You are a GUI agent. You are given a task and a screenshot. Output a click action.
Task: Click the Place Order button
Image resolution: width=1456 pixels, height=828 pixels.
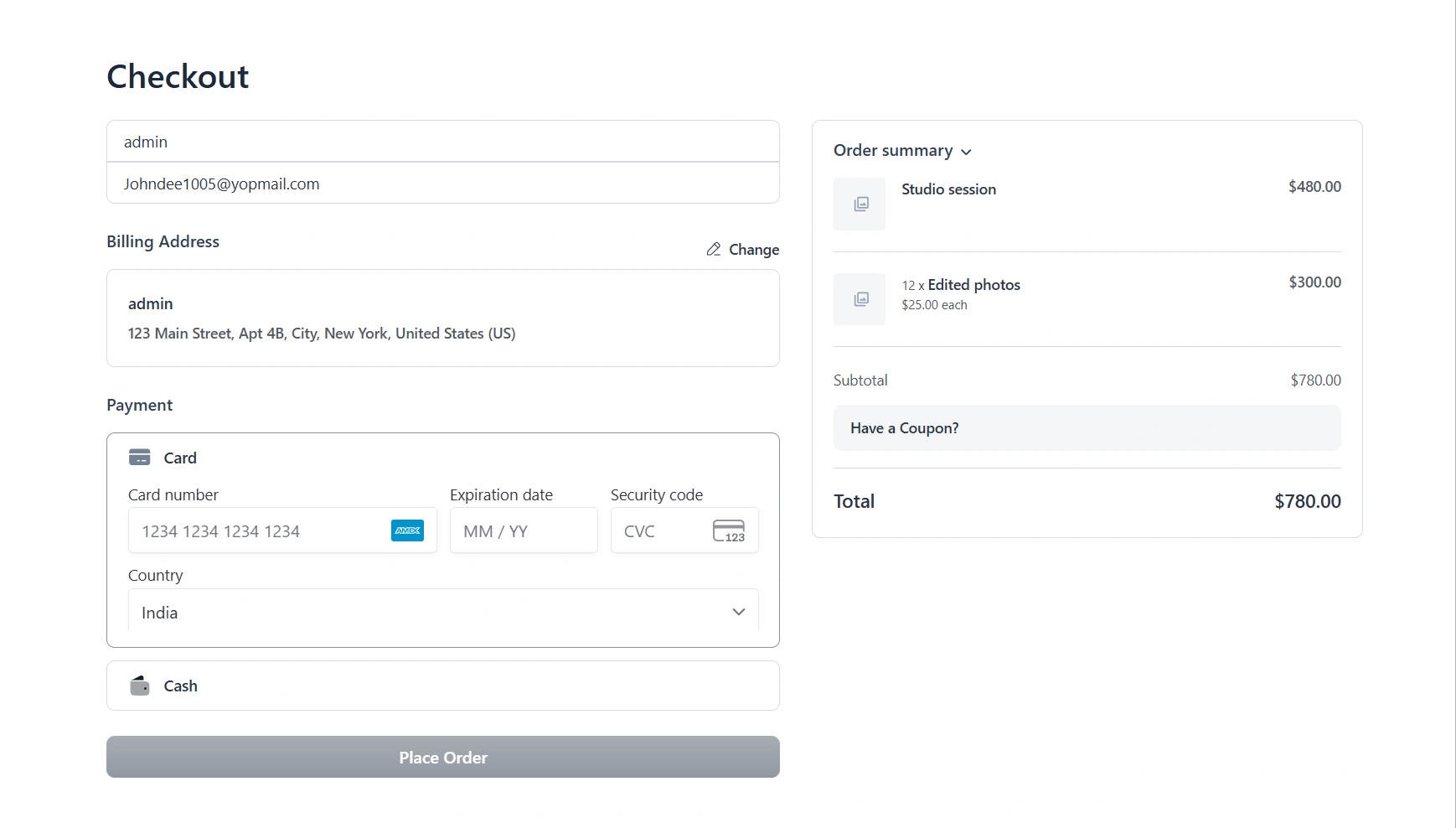[443, 757]
